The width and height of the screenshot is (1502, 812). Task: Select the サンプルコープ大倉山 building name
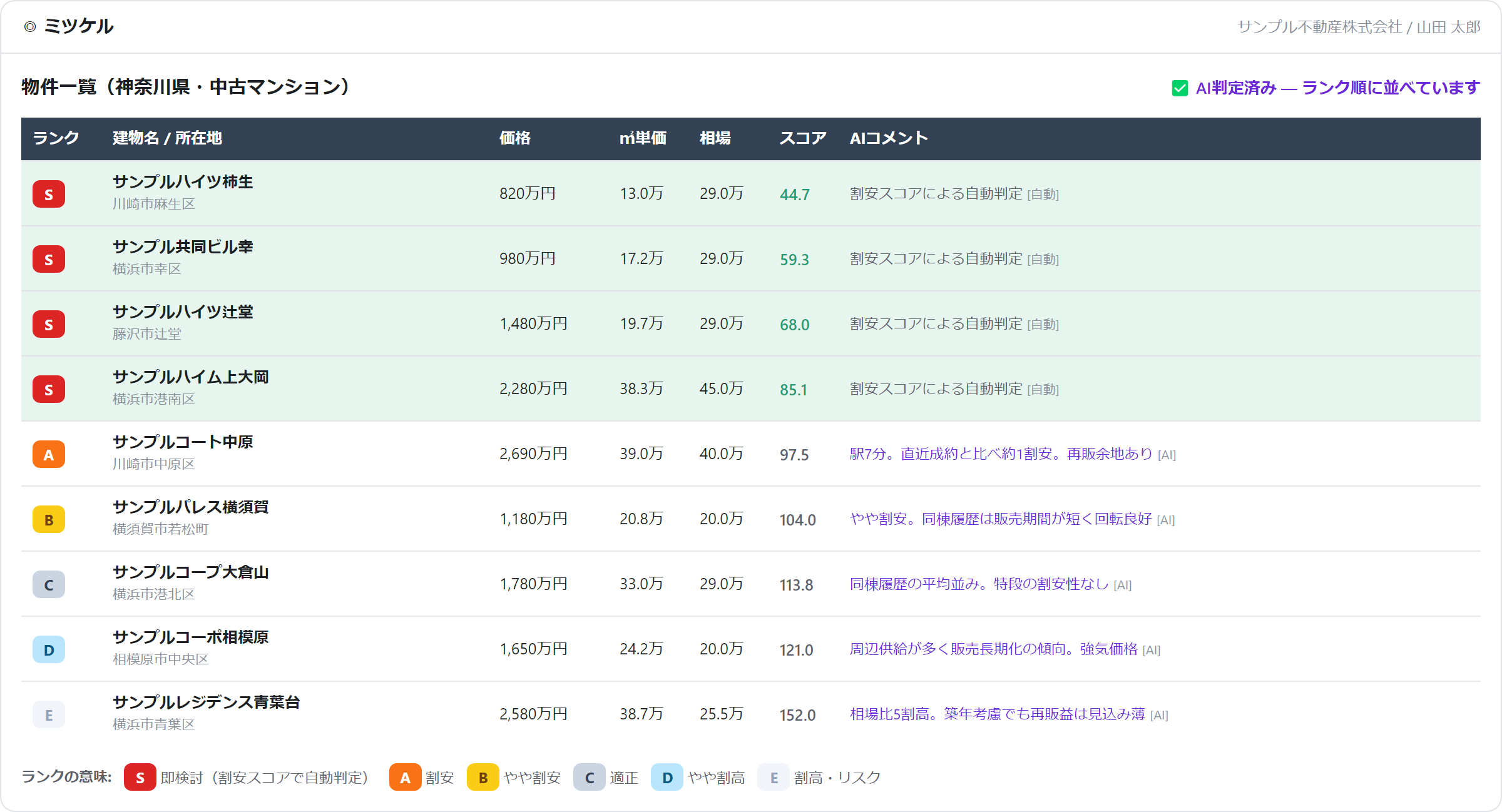tap(191, 572)
